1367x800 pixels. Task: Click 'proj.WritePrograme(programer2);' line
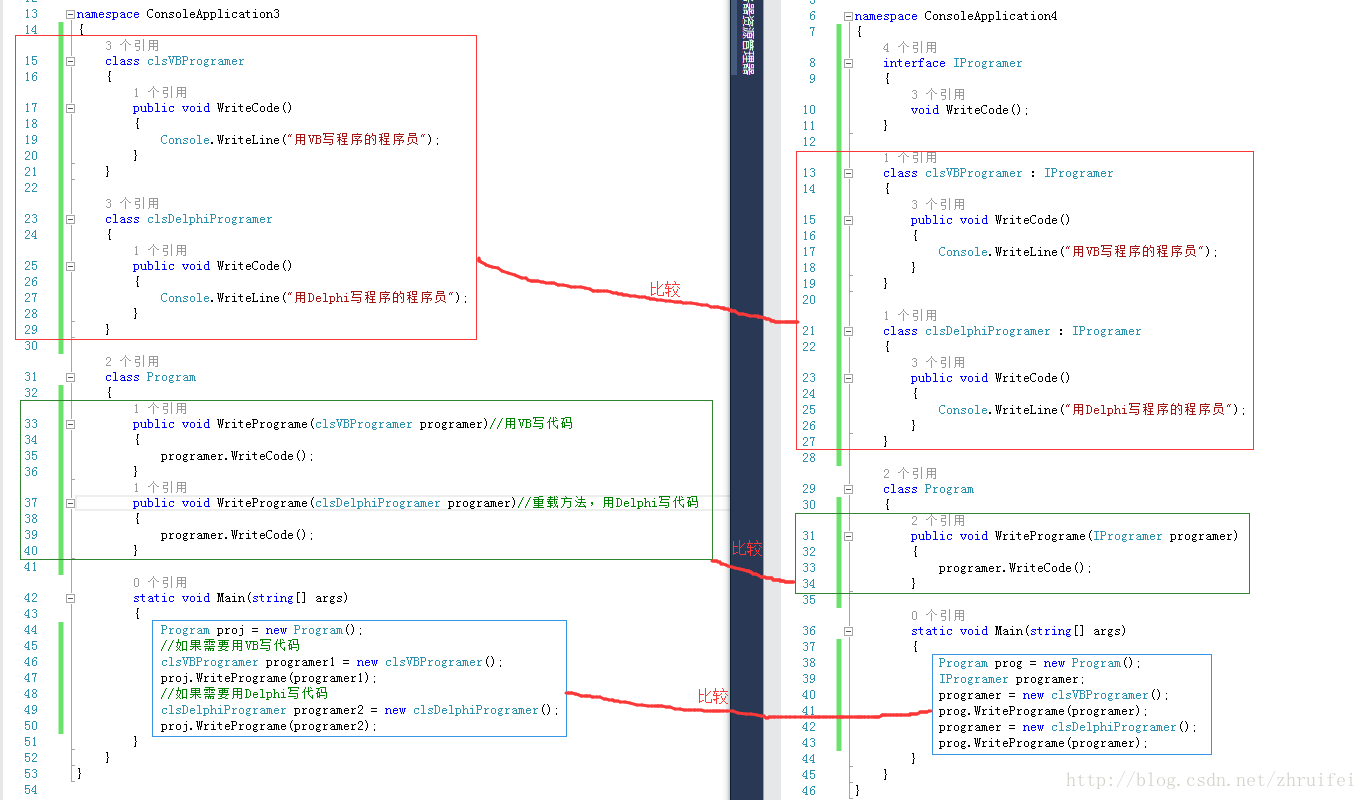[x=269, y=726]
